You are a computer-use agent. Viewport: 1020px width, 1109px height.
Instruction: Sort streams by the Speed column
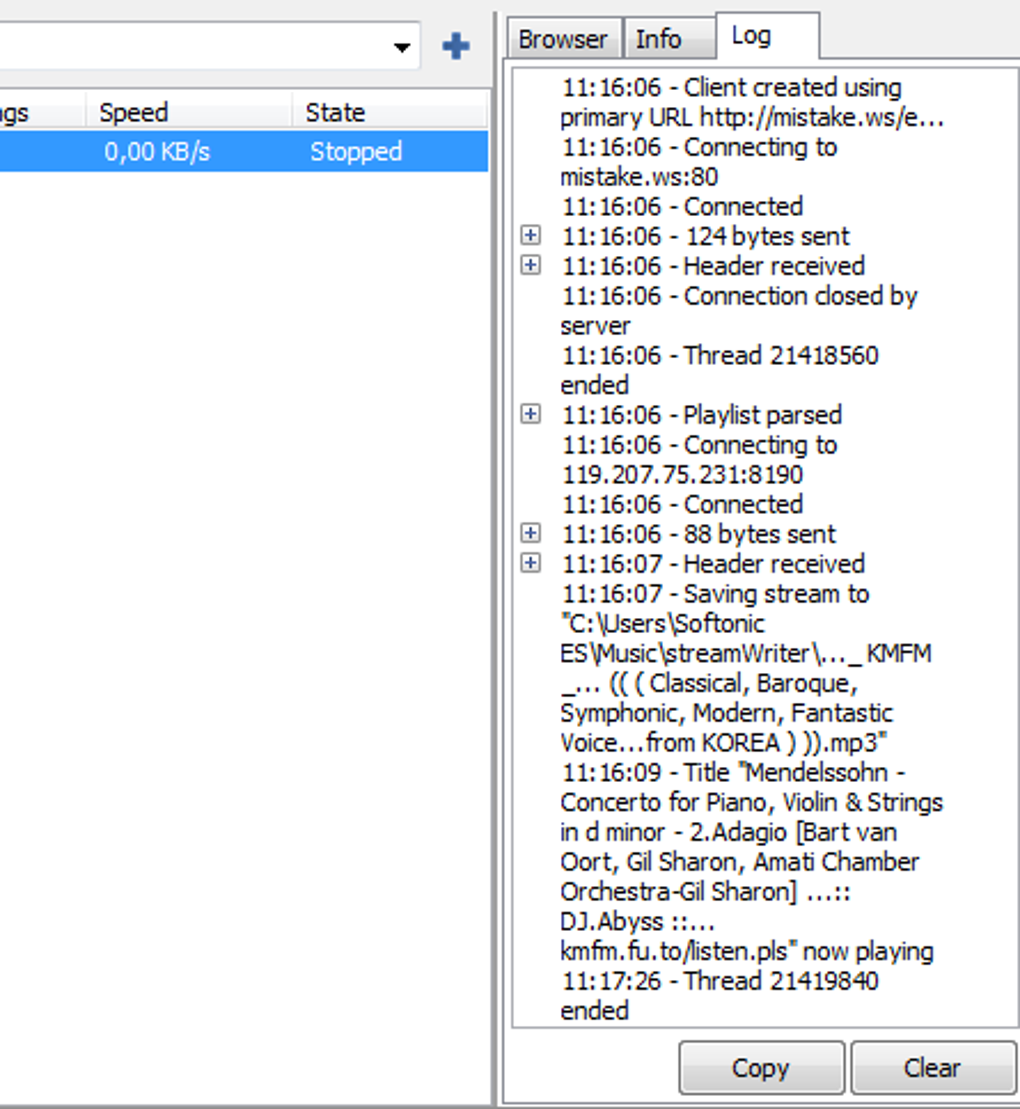tap(133, 111)
